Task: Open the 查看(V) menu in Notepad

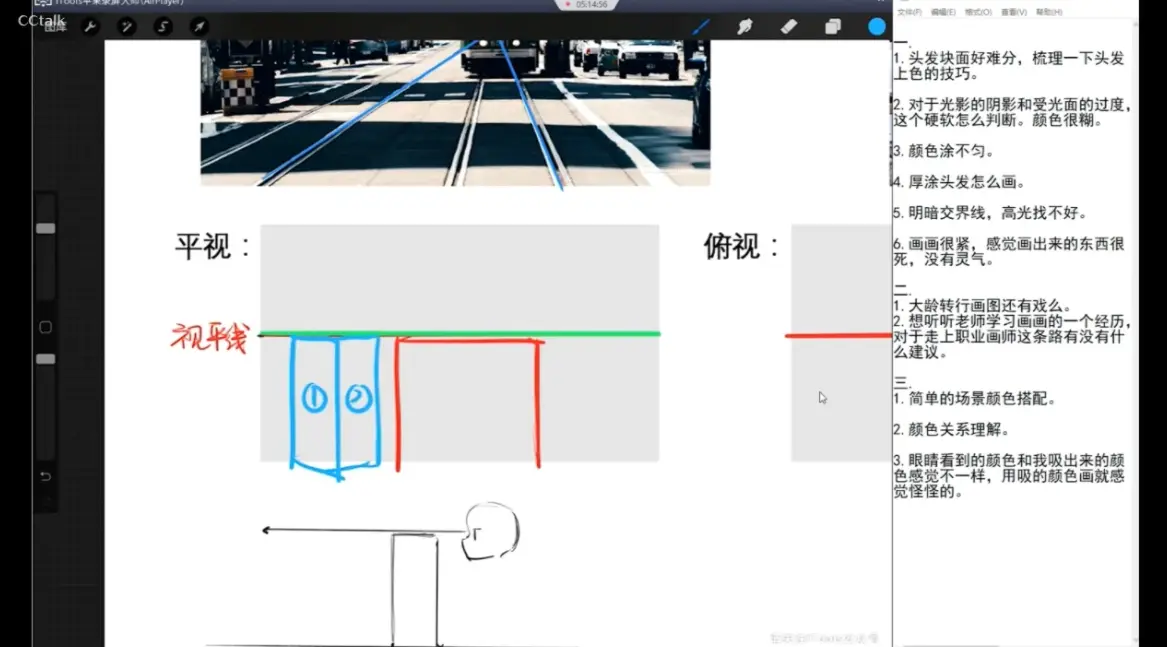Action: 1014,12
